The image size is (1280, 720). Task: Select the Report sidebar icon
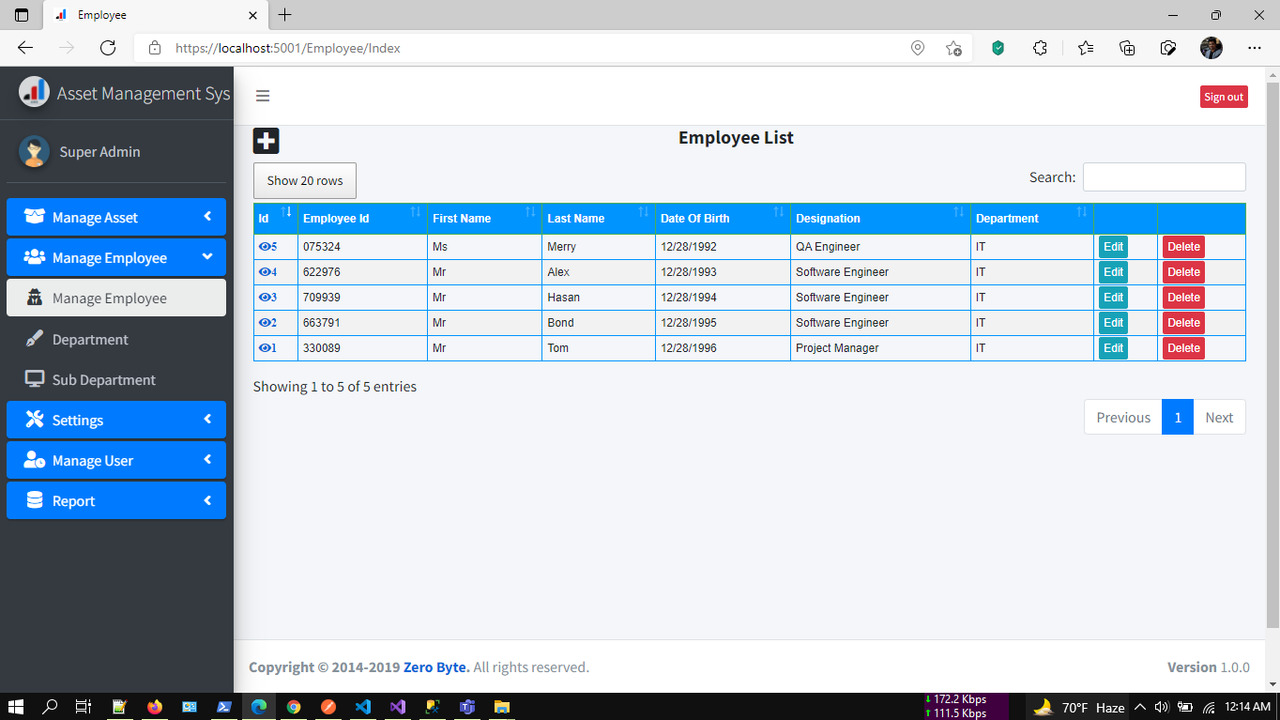coord(34,500)
